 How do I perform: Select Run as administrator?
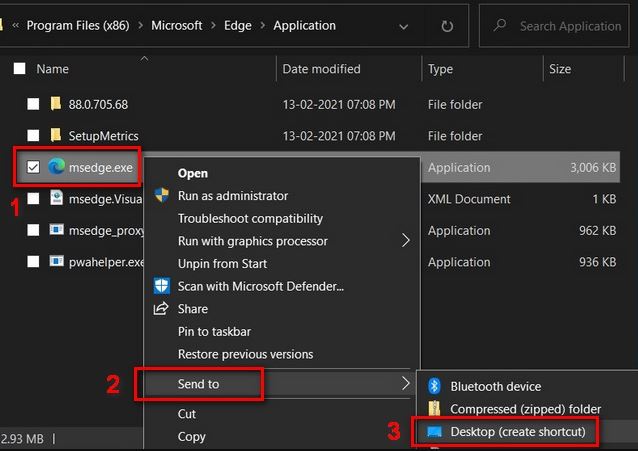[233, 196]
